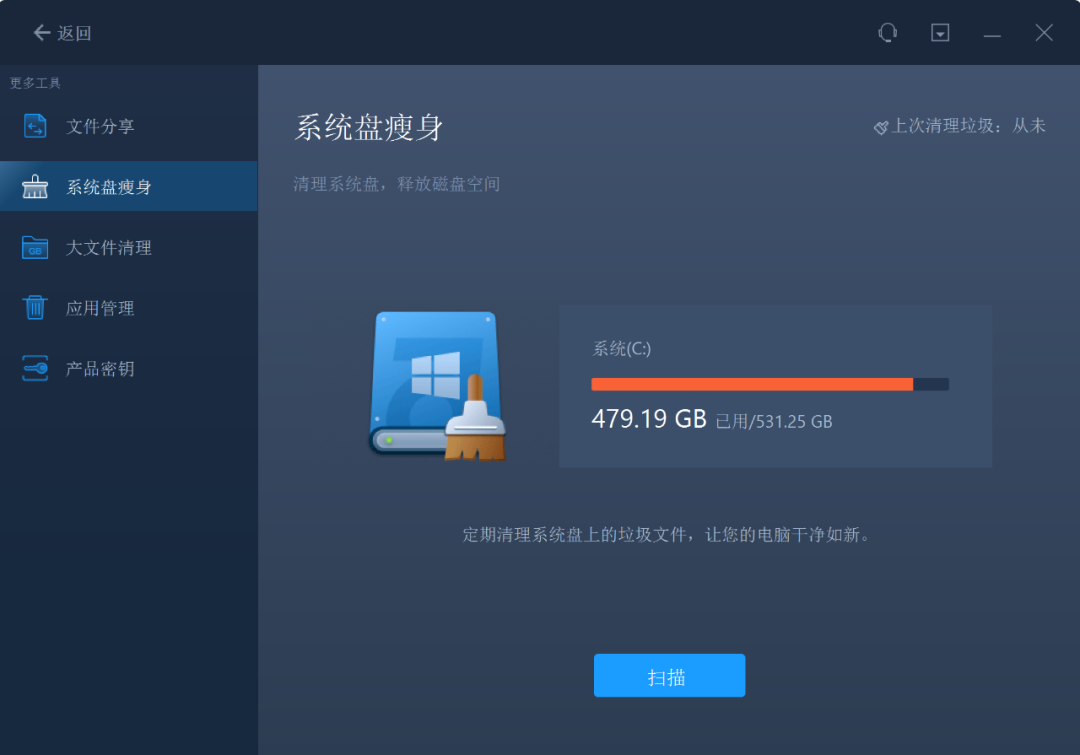
Task: Open the dropdown menu icon in title bar
Action: (x=940, y=32)
